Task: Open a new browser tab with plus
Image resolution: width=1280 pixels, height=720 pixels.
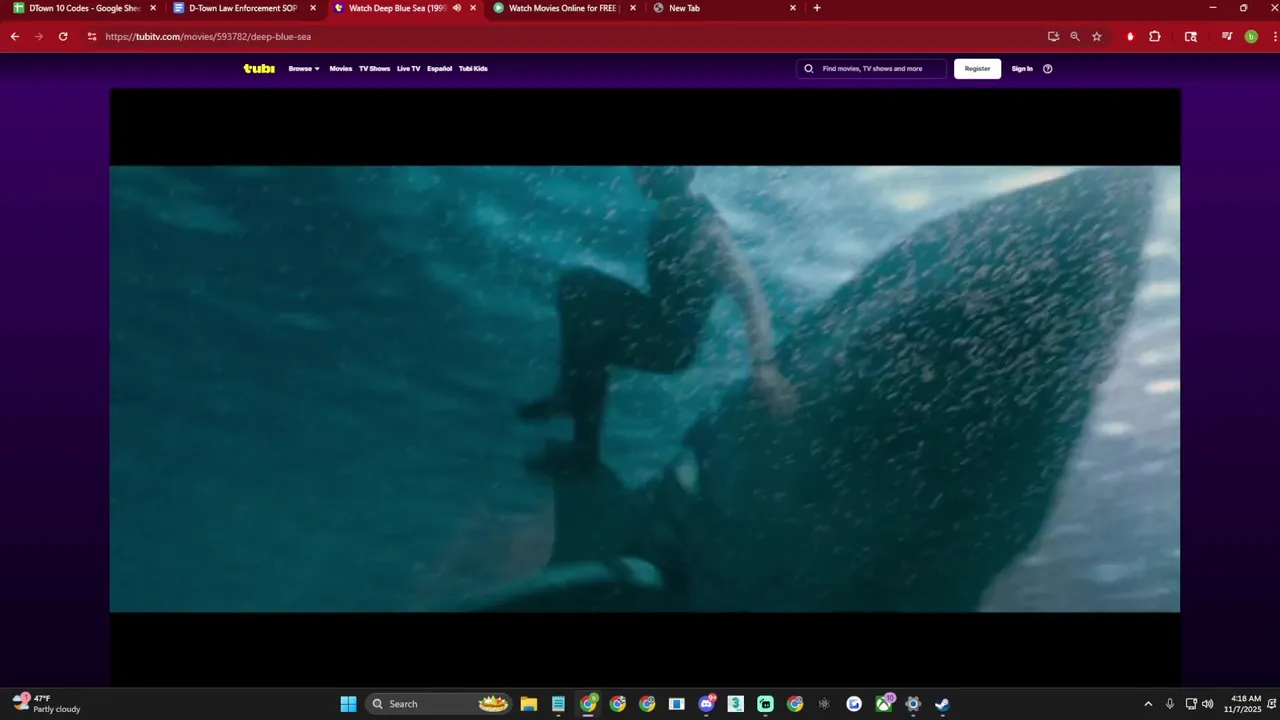Action: click(x=817, y=8)
